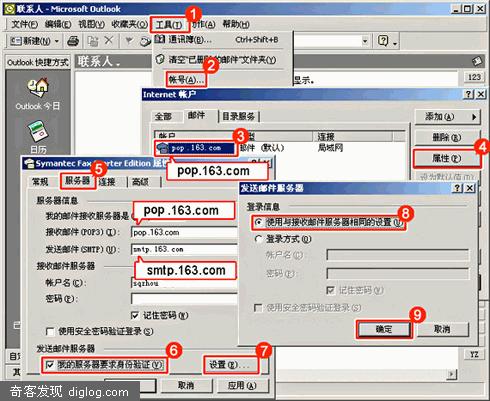
Task: Select the pop.163.com account icon
Action: click(x=162, y=148)
